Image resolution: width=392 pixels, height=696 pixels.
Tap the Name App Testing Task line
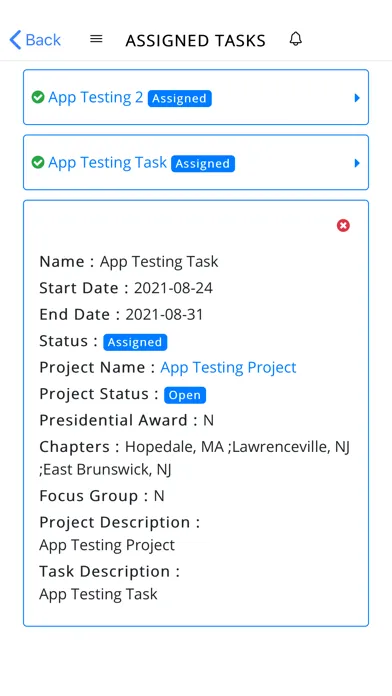pos(129,261)
